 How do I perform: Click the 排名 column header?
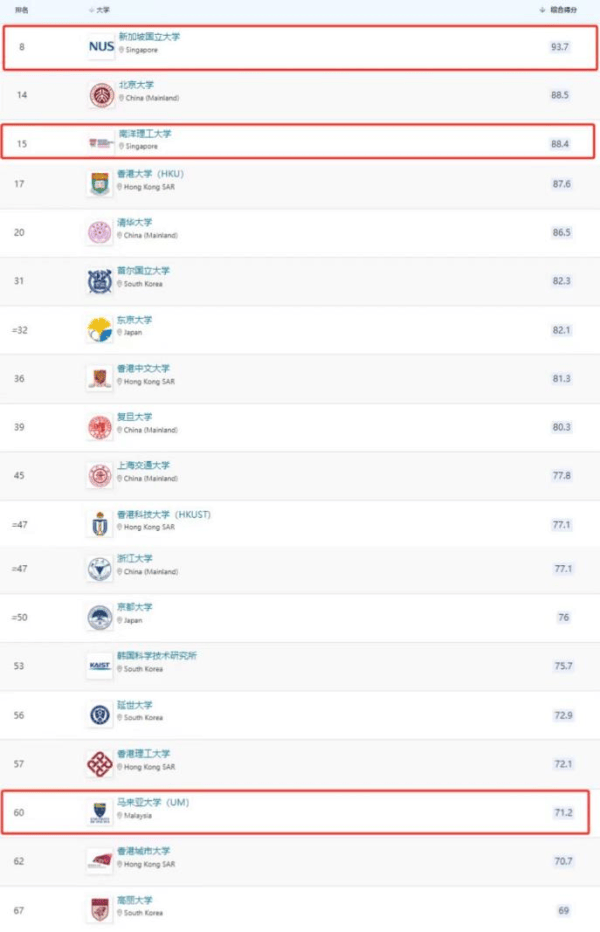21,9
